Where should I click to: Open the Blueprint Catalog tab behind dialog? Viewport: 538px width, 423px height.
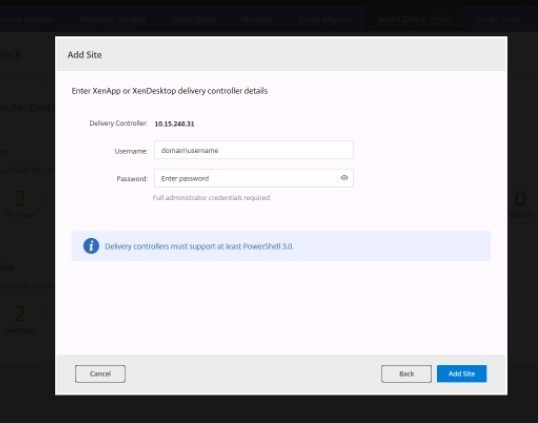click(113, 19)
